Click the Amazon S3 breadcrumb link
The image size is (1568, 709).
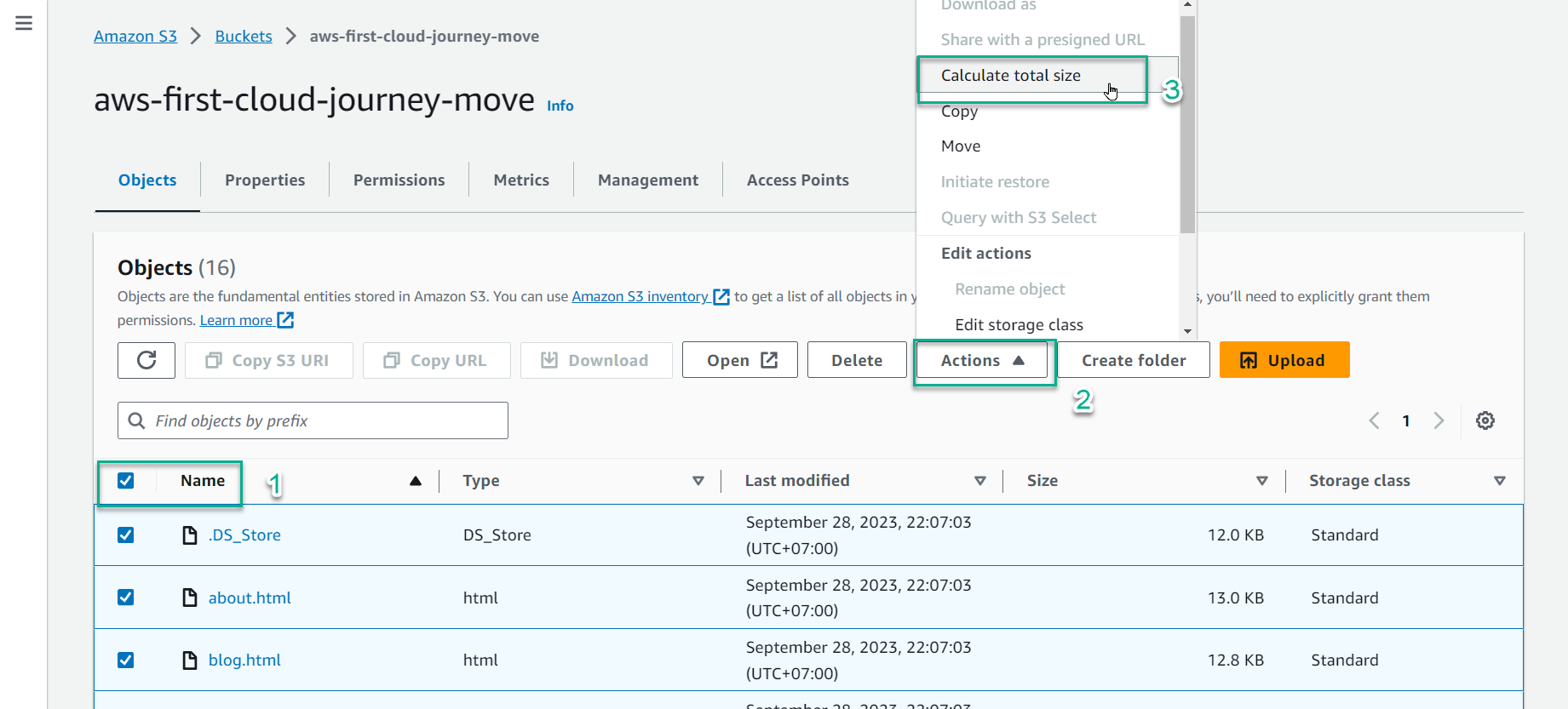pyautogui.click(x=135, y=36)
